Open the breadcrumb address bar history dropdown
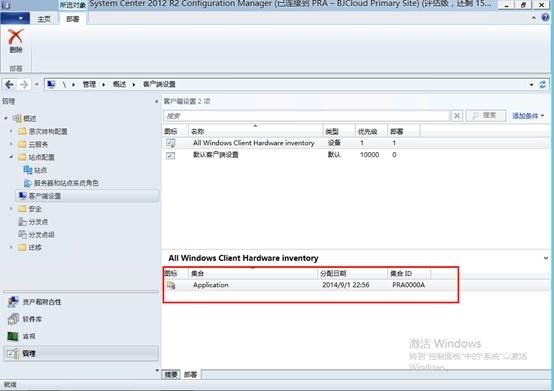The image size is (554, 391). pos(531,84)
